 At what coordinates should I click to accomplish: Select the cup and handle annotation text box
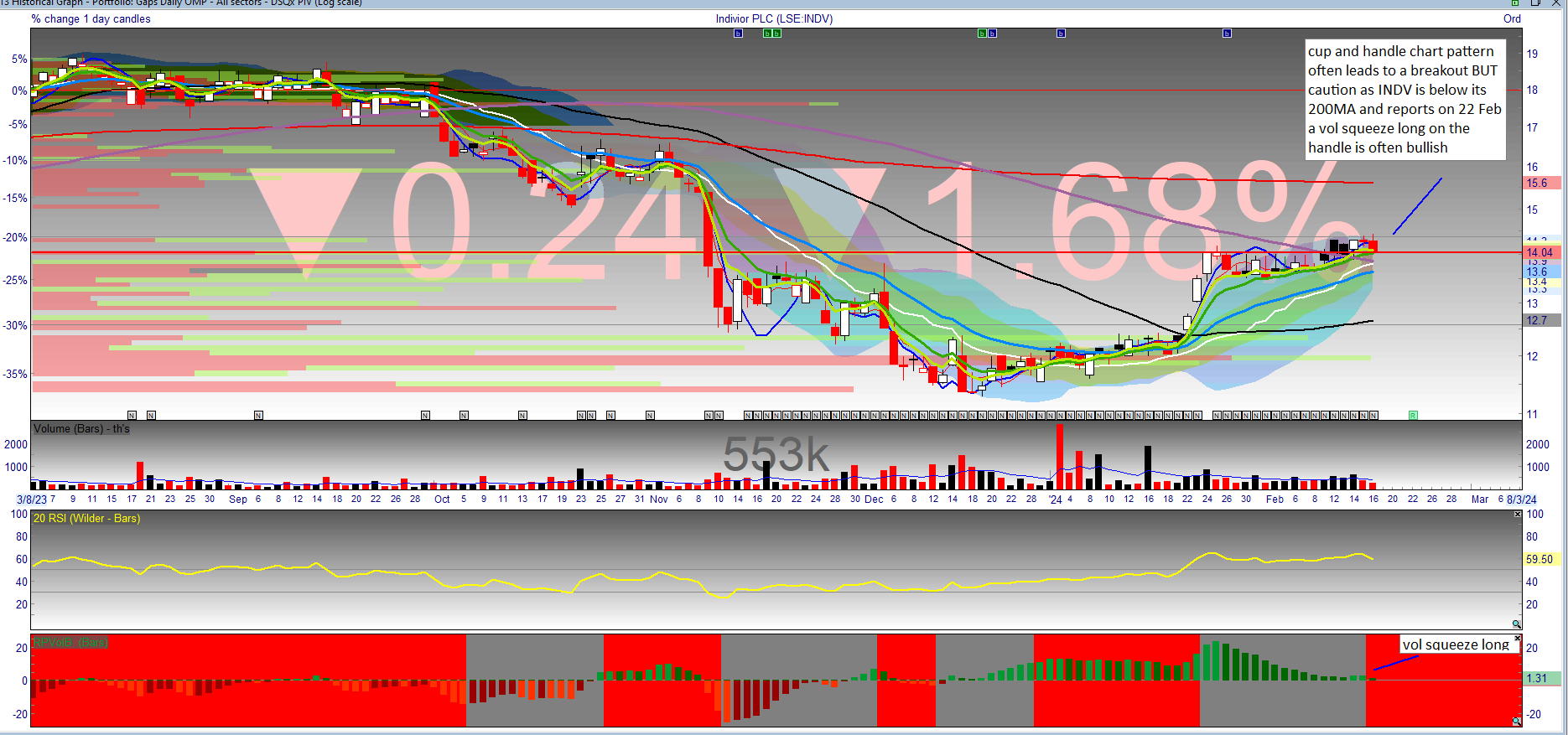(1404, 99)
